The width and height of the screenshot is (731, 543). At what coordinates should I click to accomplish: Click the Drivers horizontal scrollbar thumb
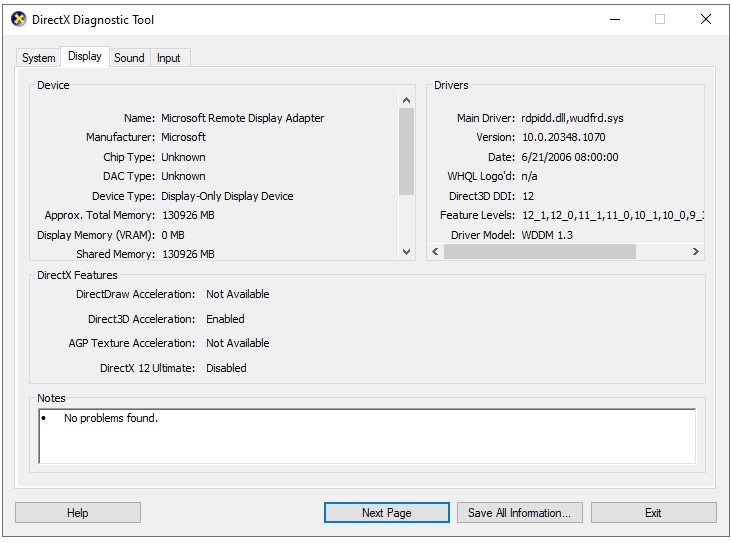coord(539,252)
